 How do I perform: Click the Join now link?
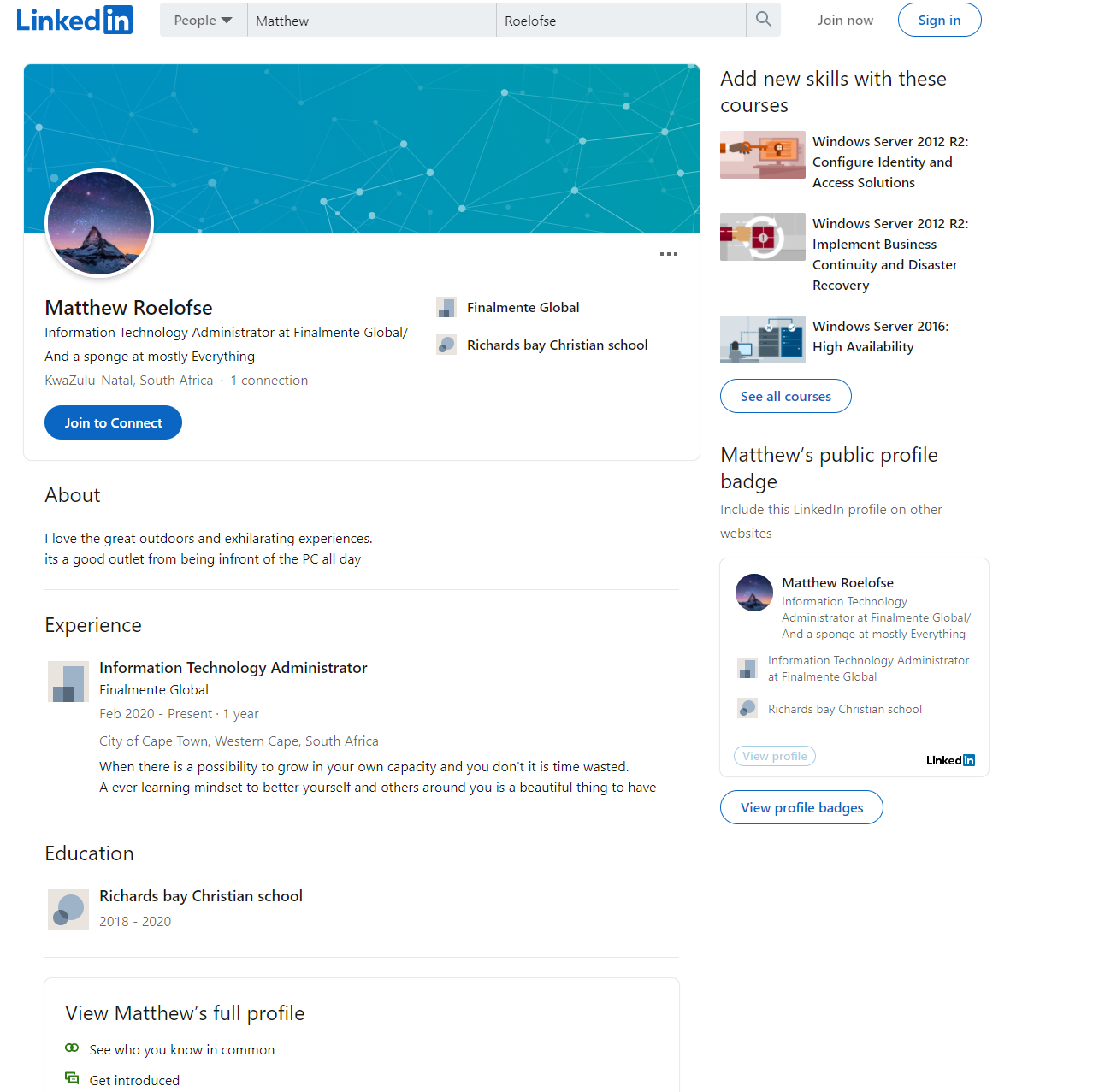(845, 21)
